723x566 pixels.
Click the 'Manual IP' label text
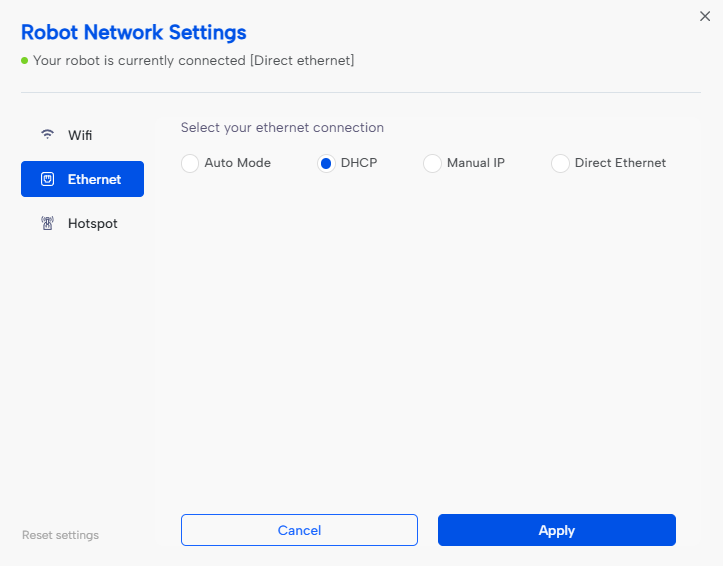pyautogui.click(x=476, y=163)
